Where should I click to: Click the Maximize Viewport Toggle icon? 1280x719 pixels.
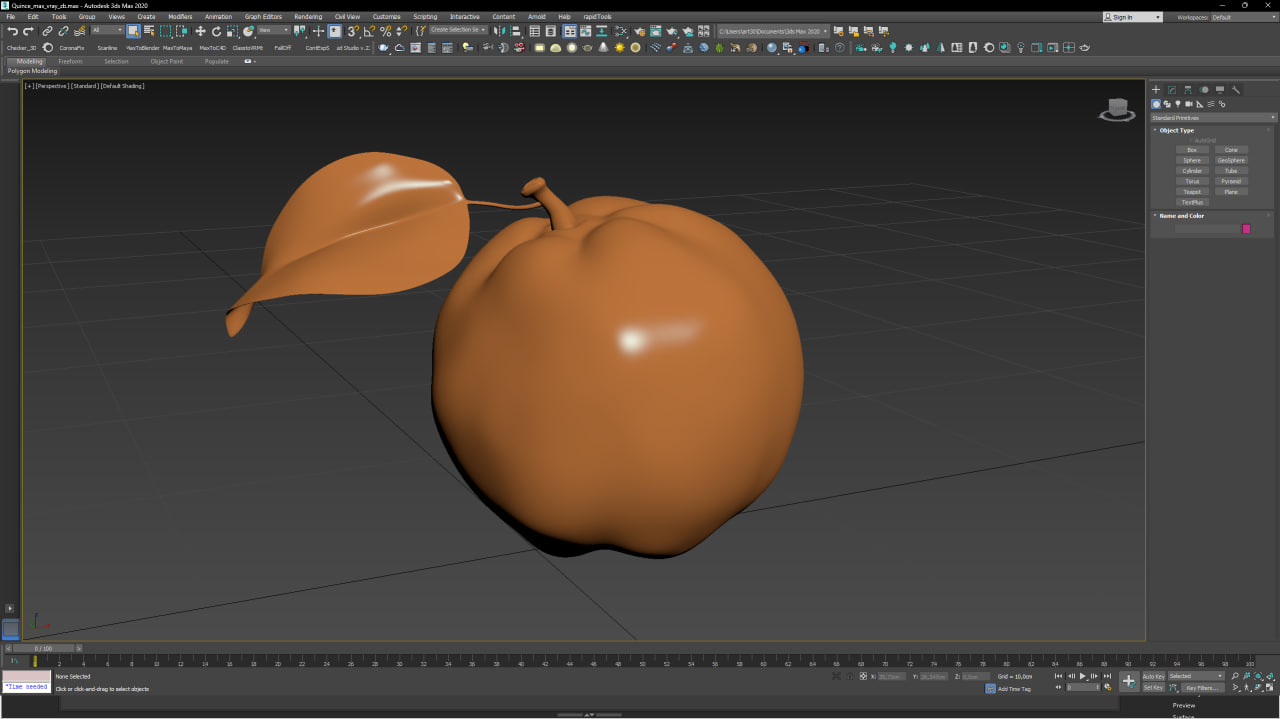point(1270,687)
